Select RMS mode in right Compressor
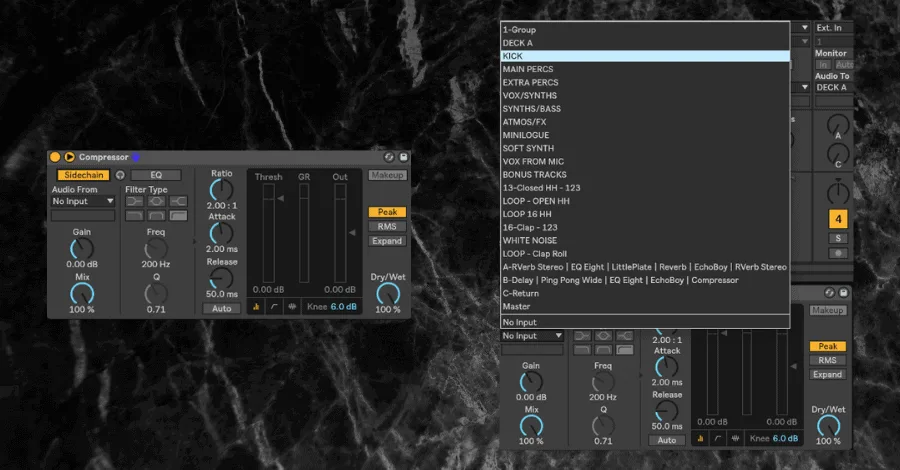This screenshot has height=470, width=900. [827, 360]
